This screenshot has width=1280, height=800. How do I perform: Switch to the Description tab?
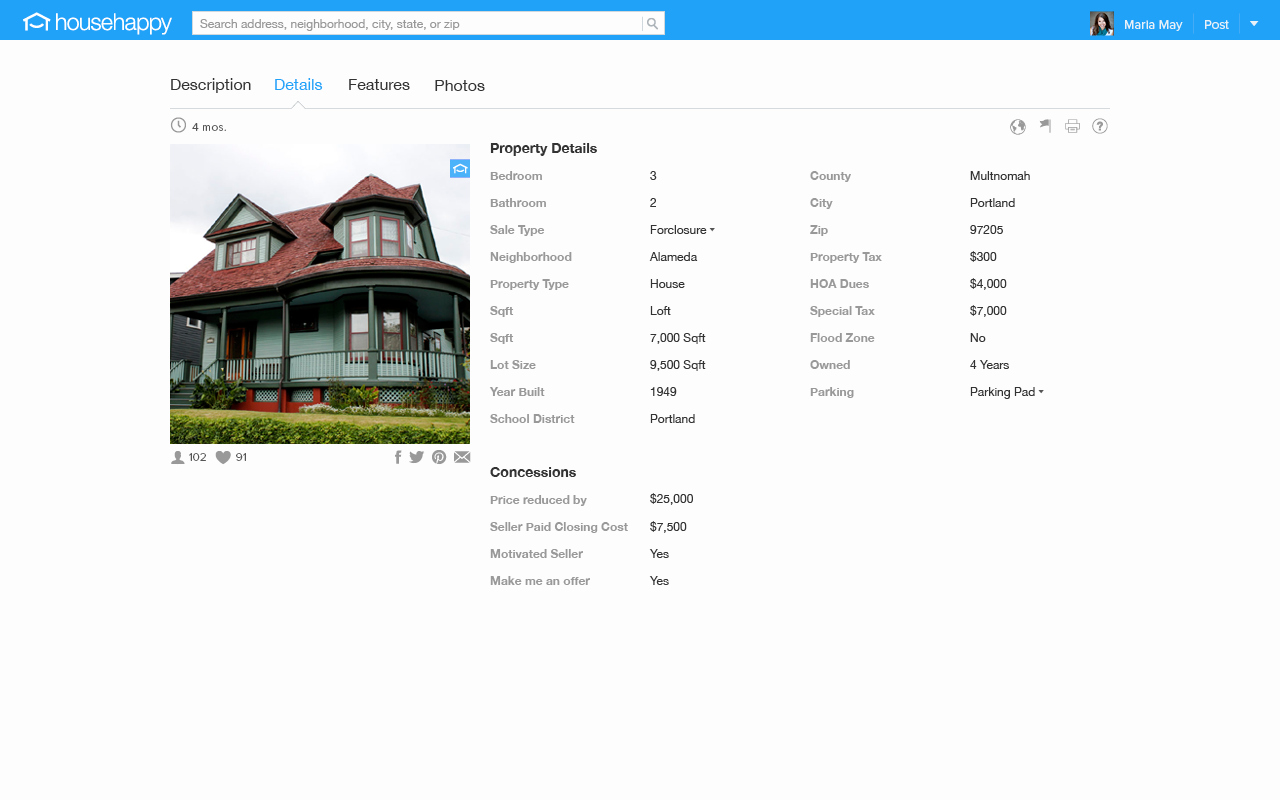[210, 85]
